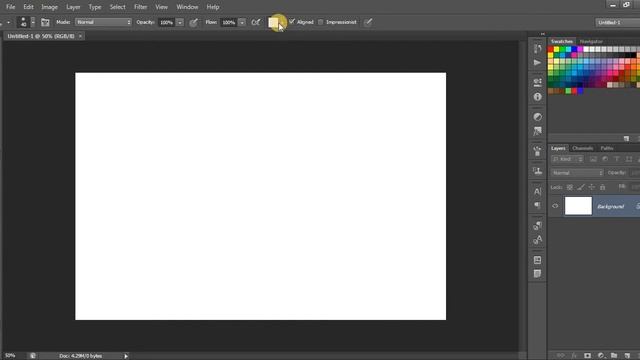Open the Brush Presets panel icon

[537, 151]
